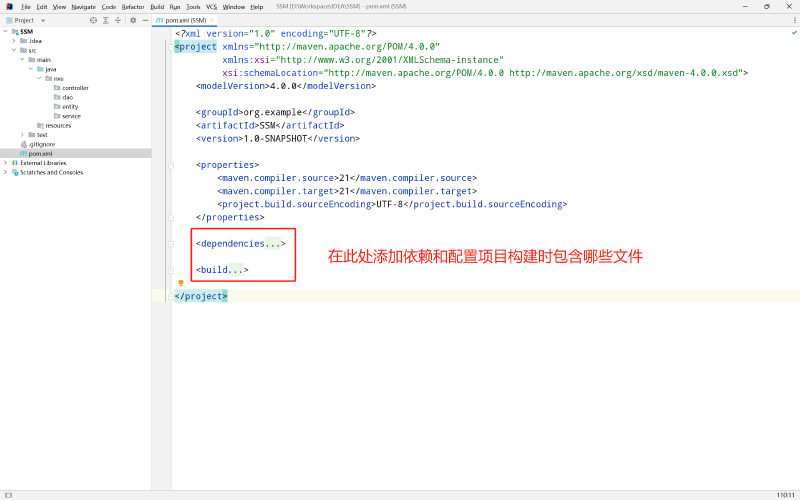Open the Edit menu
Screen dimensions: 800x500
[42, 7]
